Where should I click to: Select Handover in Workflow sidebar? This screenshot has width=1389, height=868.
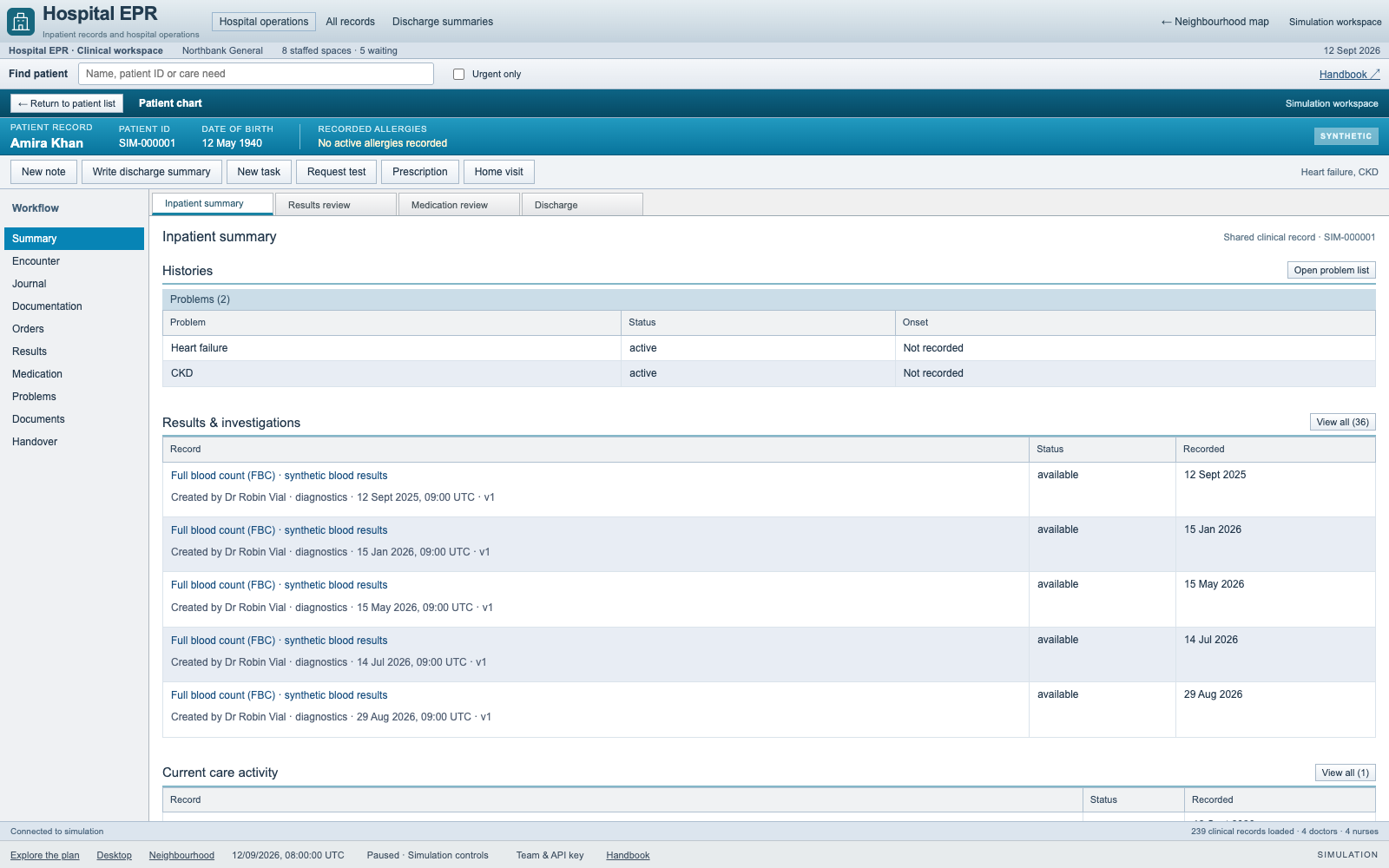tap(74, 442)
